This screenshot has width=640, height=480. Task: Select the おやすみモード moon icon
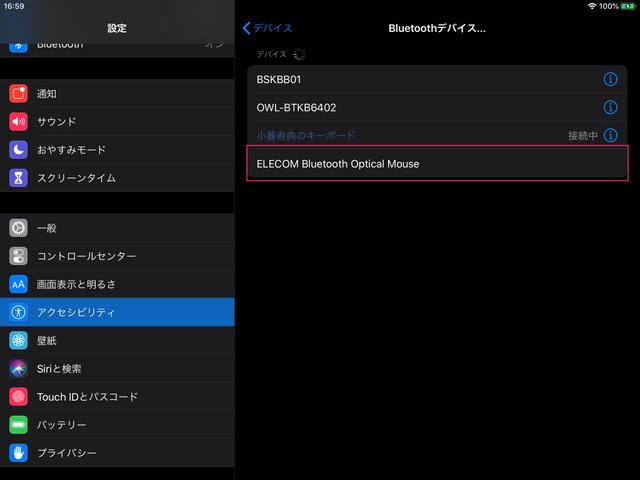point(18,150)
